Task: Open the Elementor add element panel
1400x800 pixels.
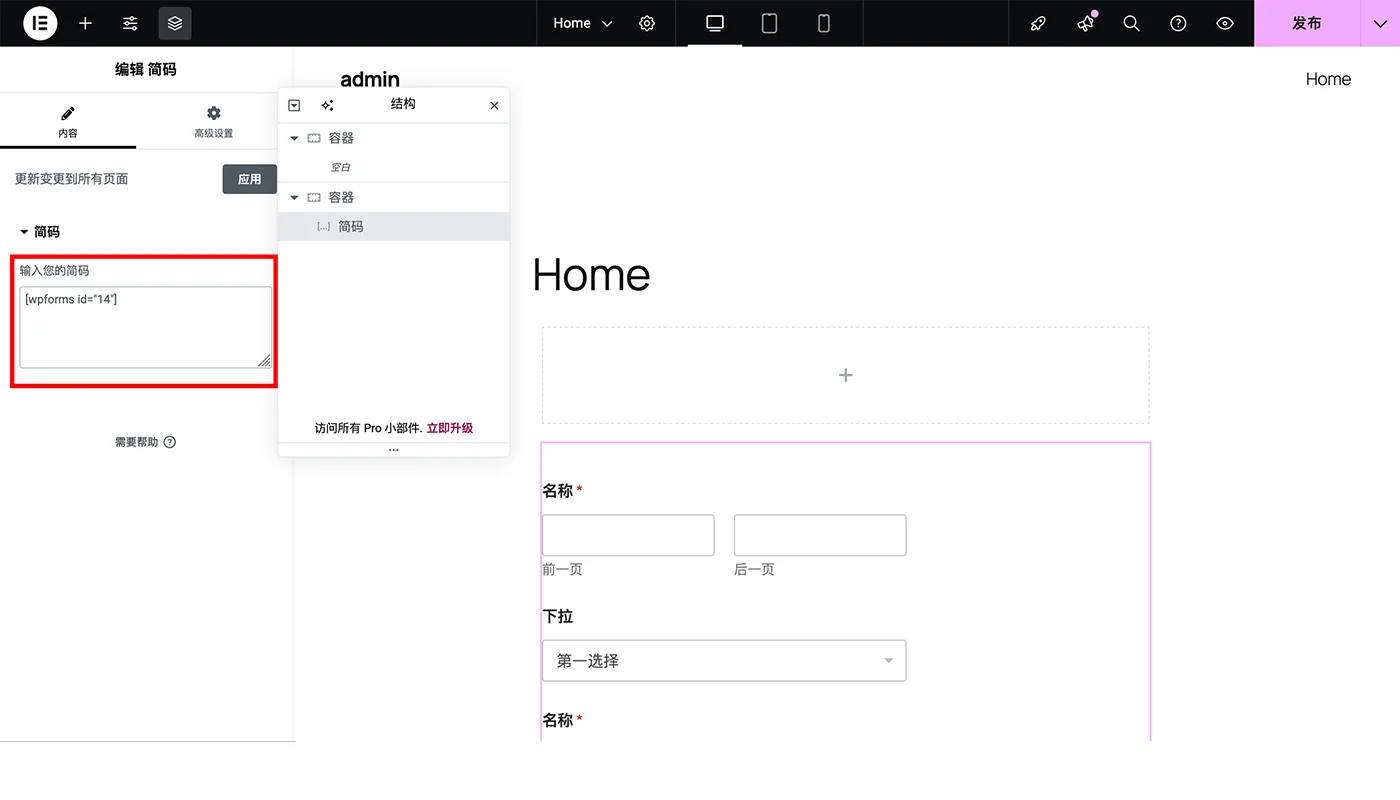Action: (85, 23)
